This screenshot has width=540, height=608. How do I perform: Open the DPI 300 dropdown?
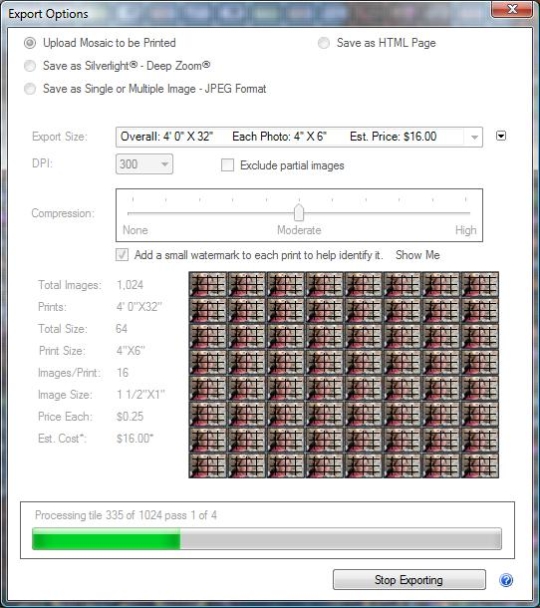[144, 164]
